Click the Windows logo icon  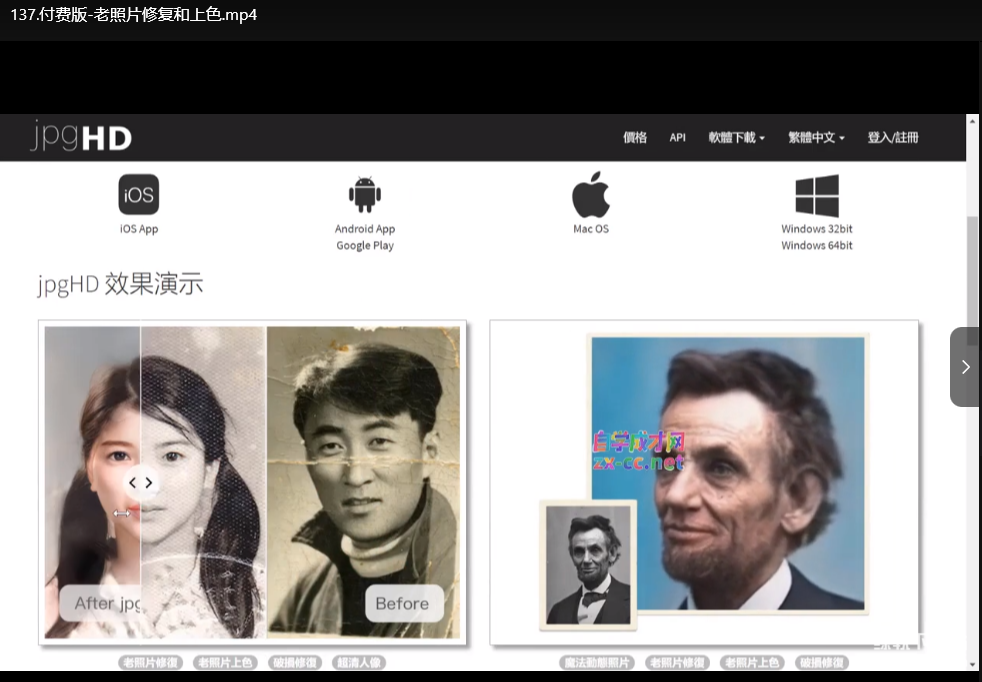[817, 195]
